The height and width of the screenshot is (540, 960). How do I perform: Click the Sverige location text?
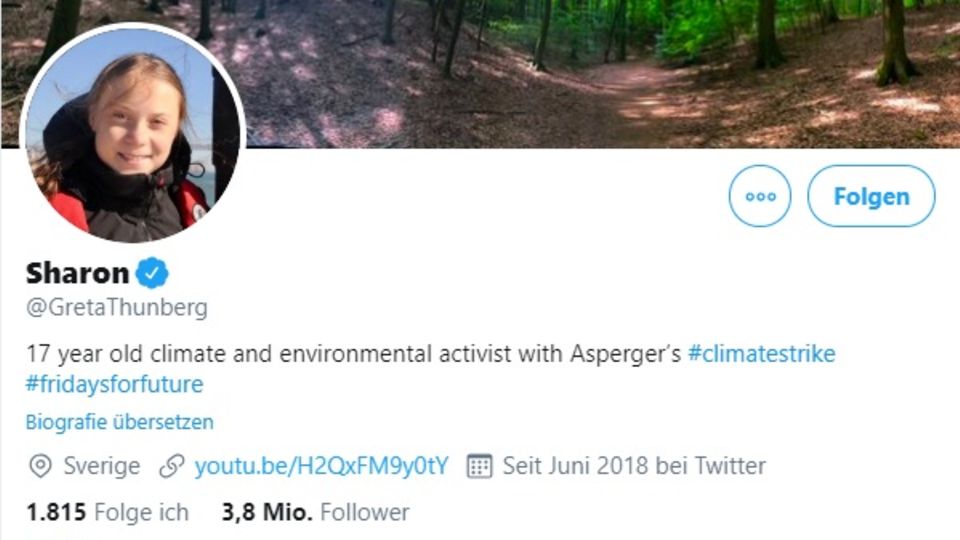pyautogui.click(x=101, y=466)
